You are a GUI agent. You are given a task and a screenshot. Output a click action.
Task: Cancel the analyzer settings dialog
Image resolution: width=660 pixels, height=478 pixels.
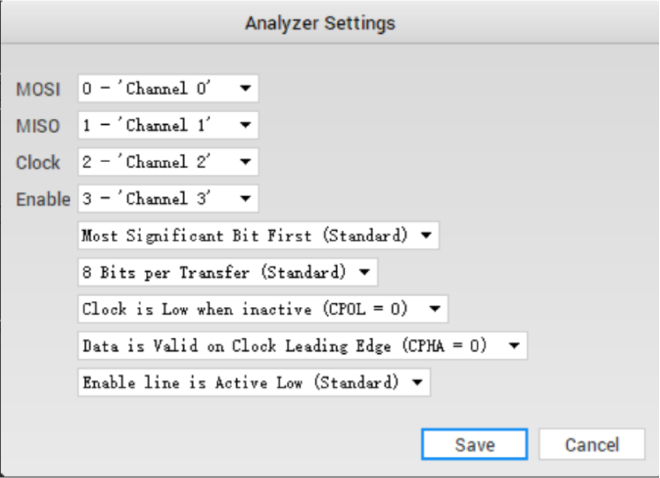coord(591,445)
